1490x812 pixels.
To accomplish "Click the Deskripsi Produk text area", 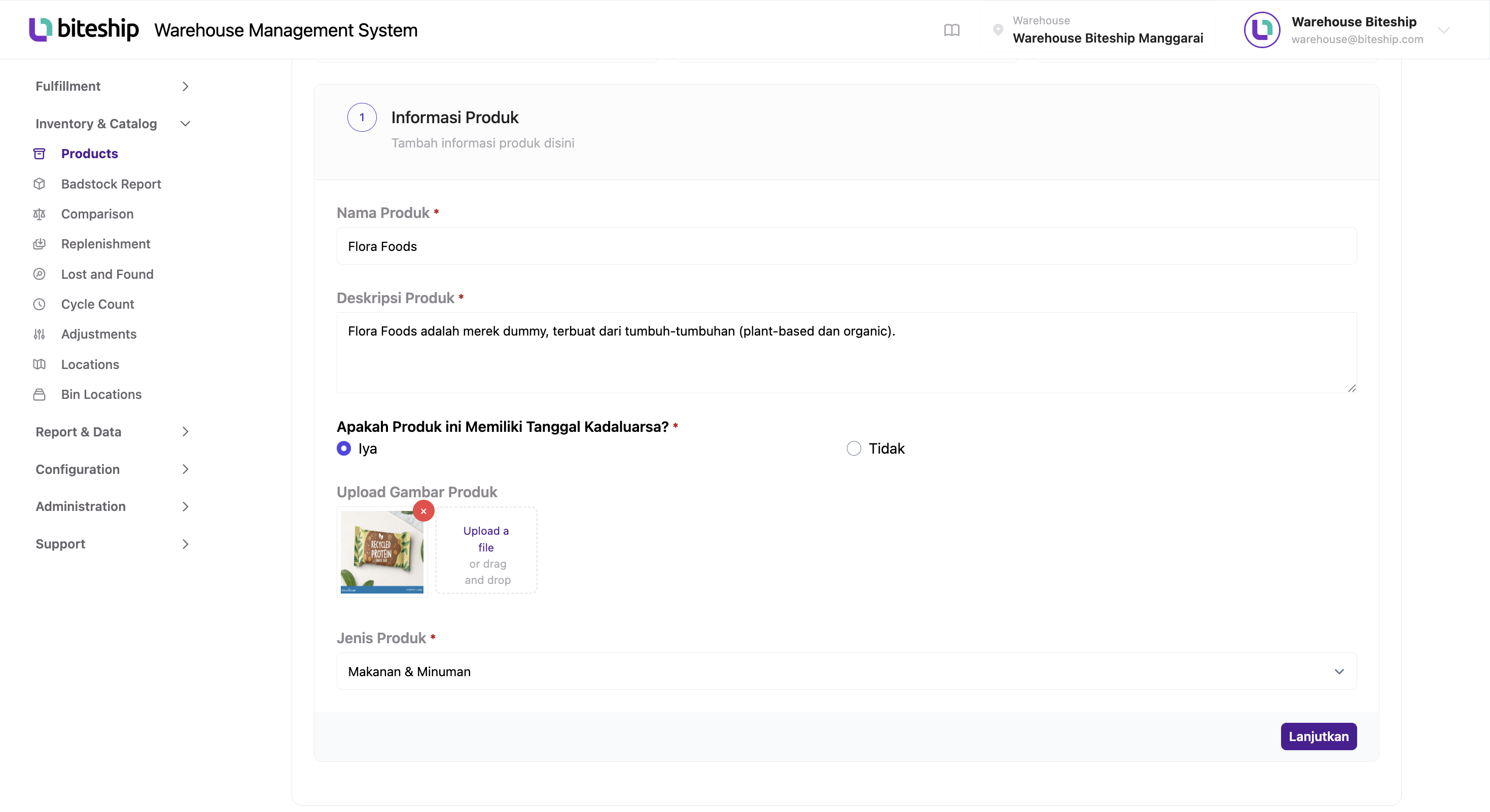I will point(847,353).
